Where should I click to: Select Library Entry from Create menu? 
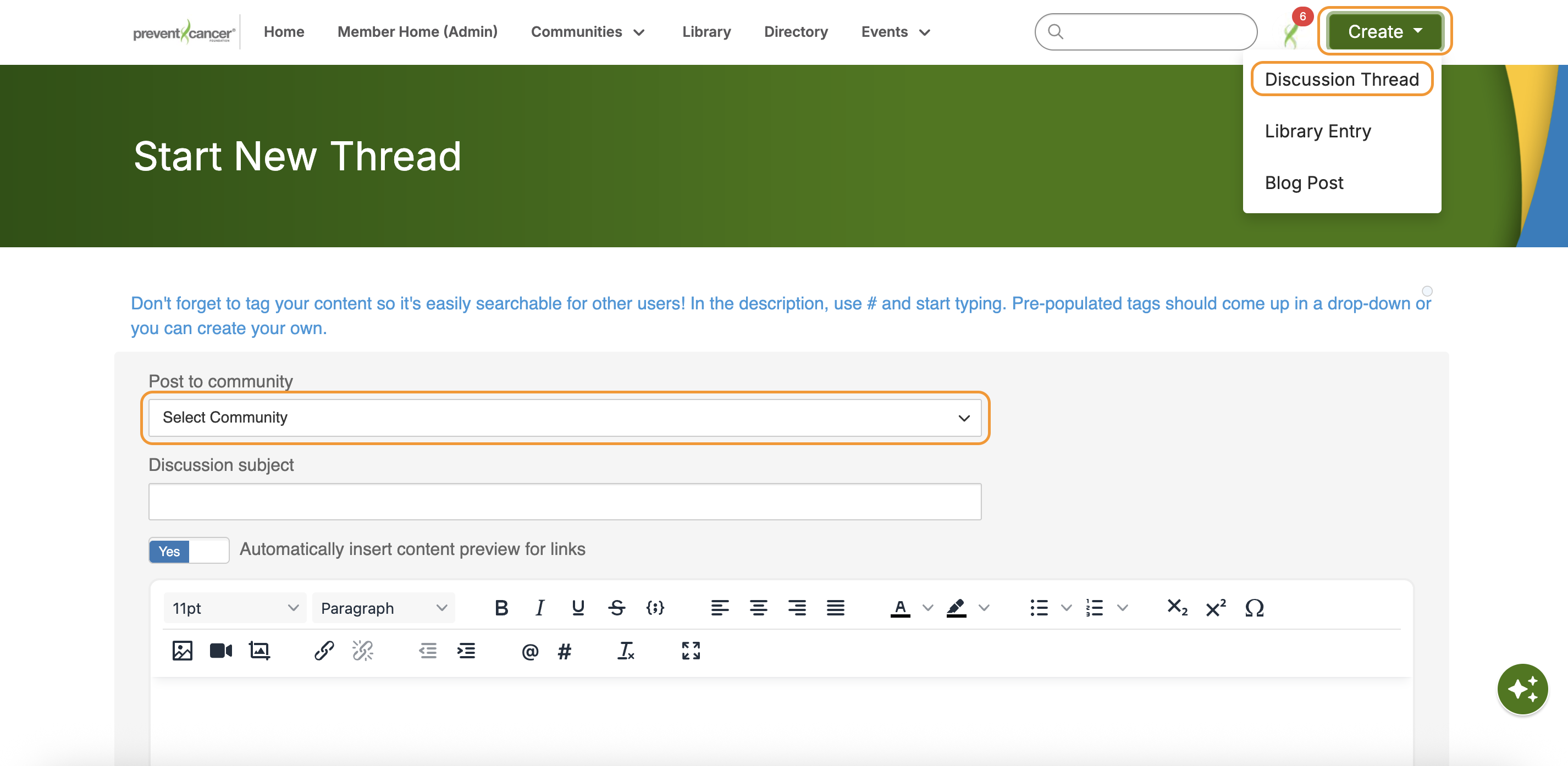click(1317, 131)
